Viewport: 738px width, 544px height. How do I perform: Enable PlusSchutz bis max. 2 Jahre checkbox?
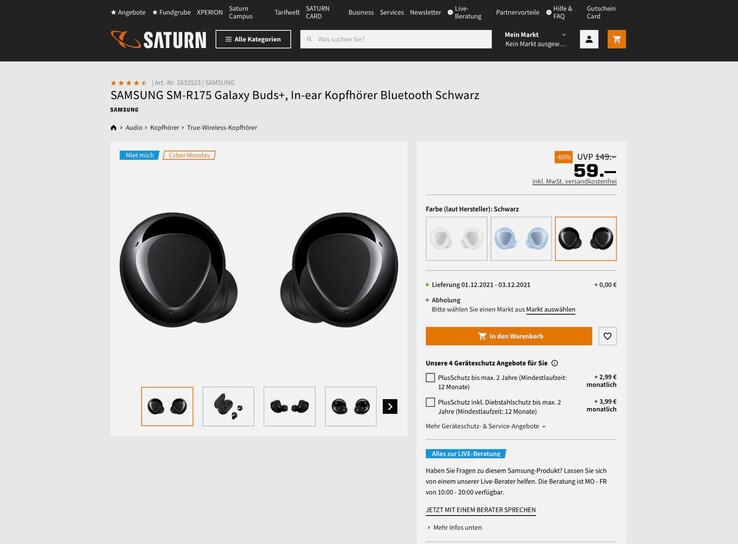point(430,377)
